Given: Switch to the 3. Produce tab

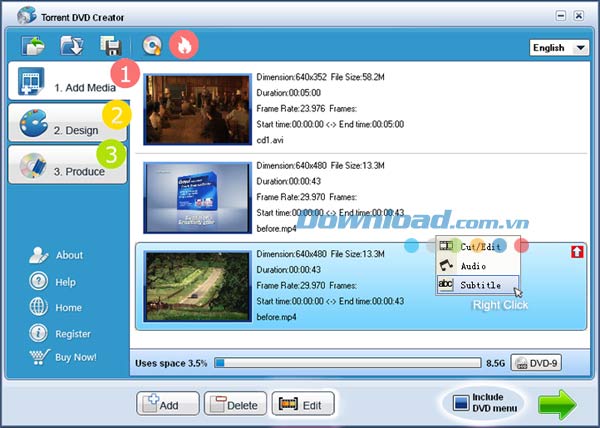Looking at the screenshot, I should (x=67, y=165).
